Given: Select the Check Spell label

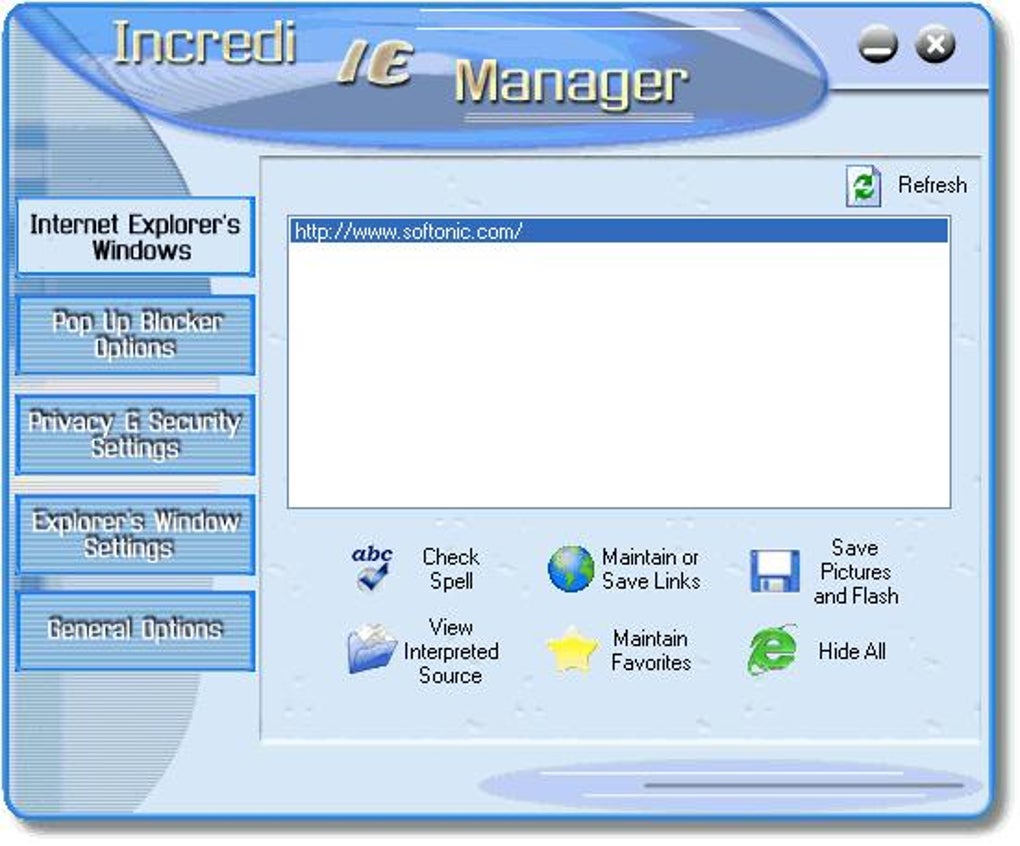Looking at the screenshot, I should pyautogui.click(x=451, y=569).
